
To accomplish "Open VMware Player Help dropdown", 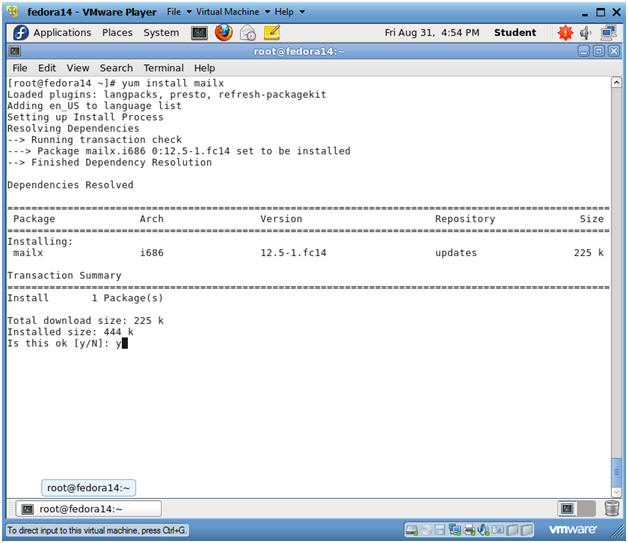I will coord(290,12).
